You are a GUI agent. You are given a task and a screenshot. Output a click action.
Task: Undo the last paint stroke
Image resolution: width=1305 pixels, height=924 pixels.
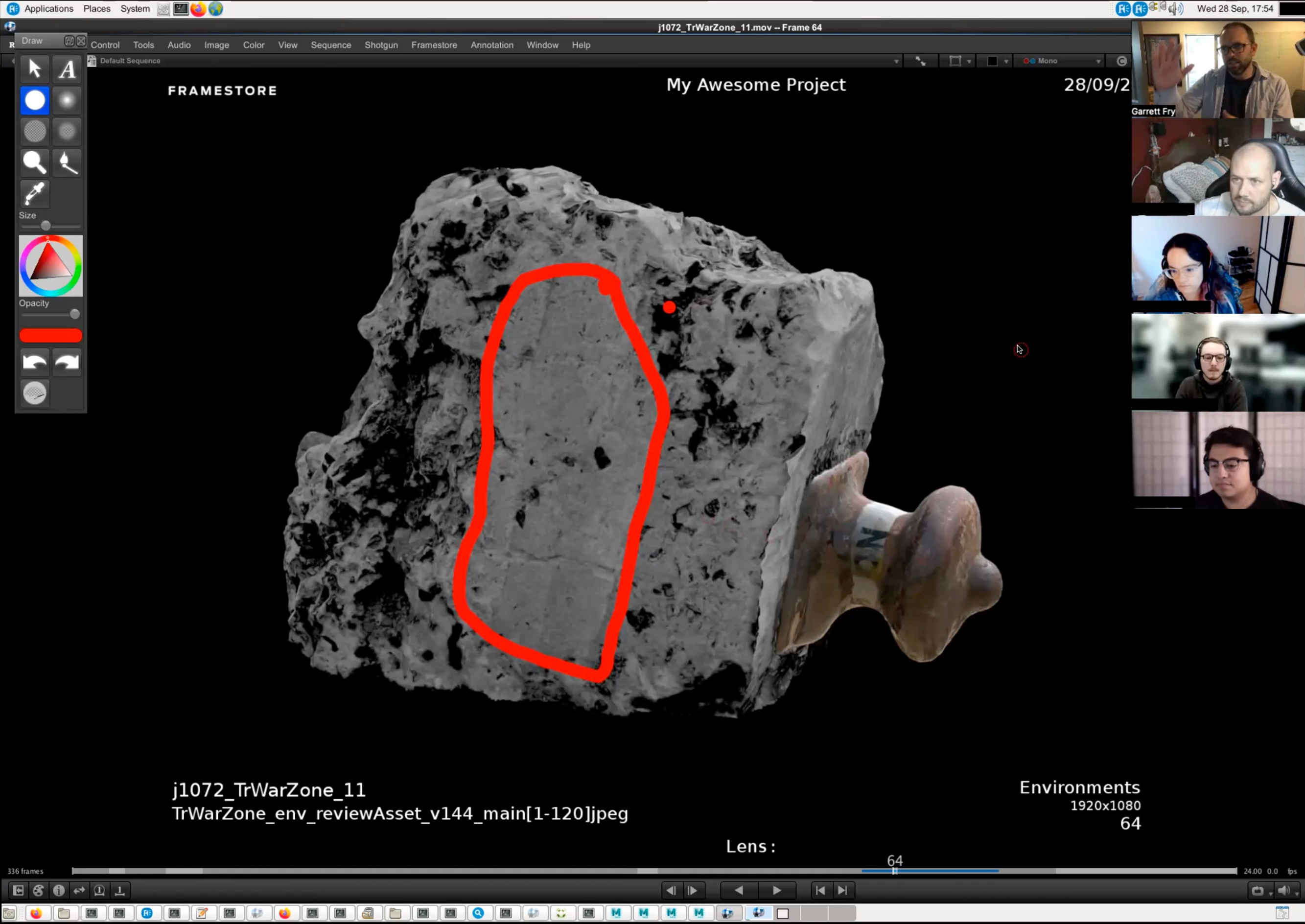tap(35, 362)
